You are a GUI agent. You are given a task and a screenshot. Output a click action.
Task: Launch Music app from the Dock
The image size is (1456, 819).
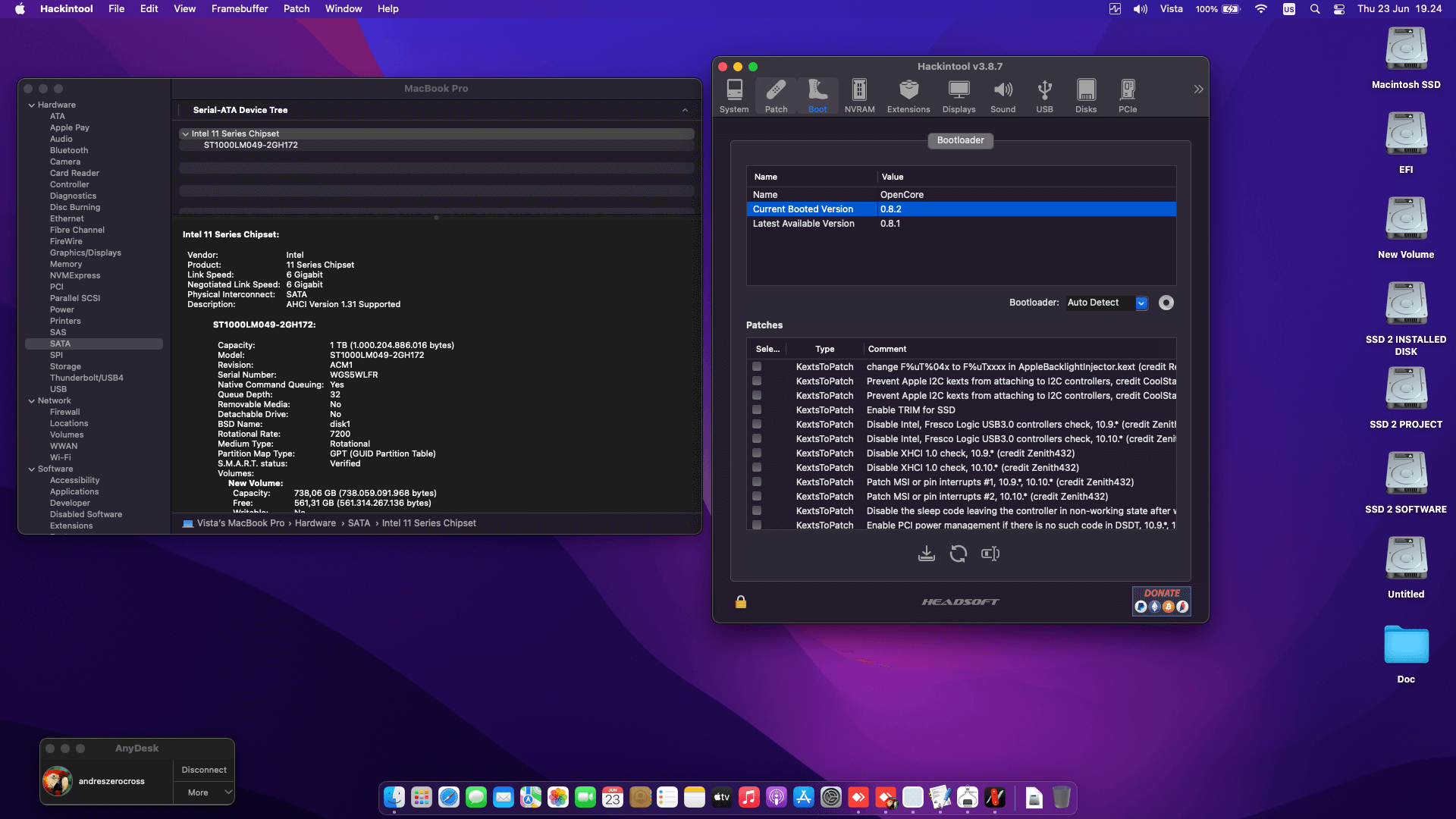[x=749, y=797]
